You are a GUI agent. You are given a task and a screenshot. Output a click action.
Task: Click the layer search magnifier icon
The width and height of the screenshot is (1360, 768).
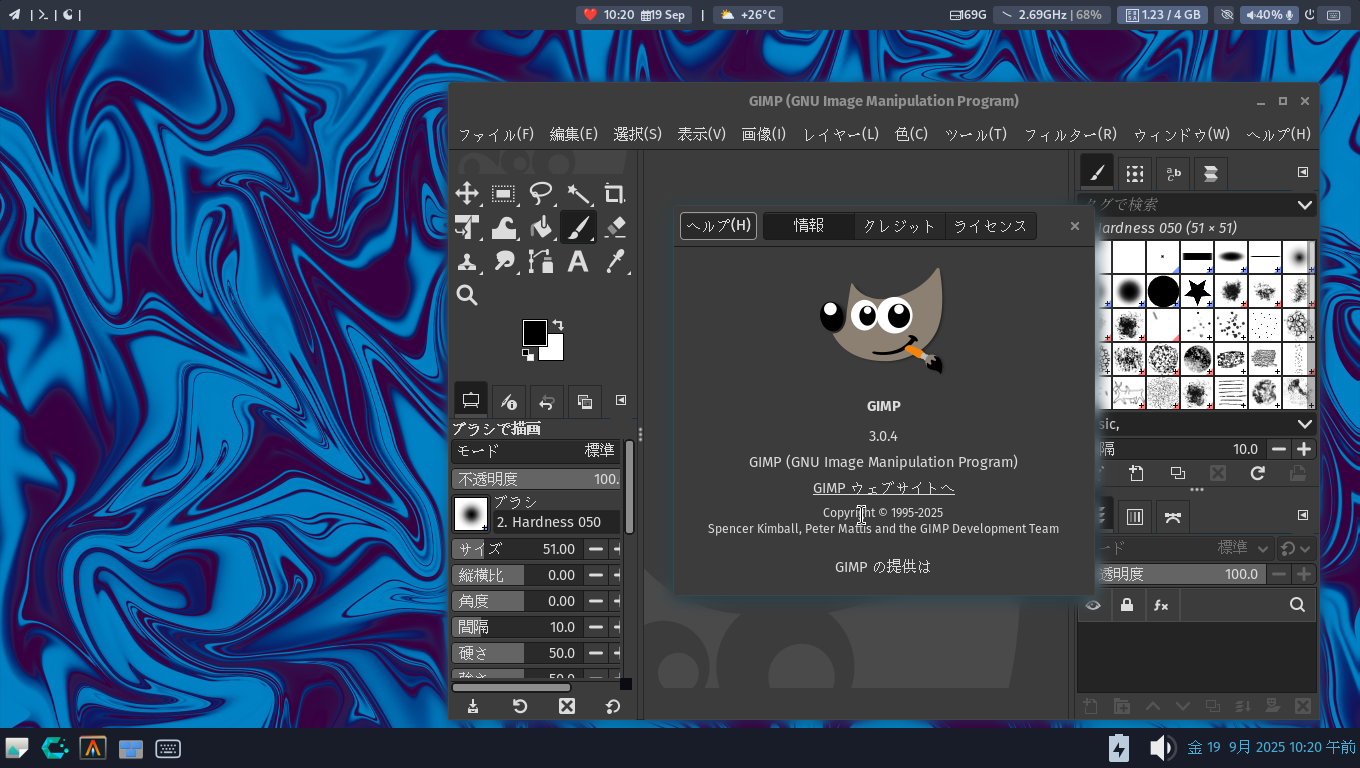[1297, 605]
